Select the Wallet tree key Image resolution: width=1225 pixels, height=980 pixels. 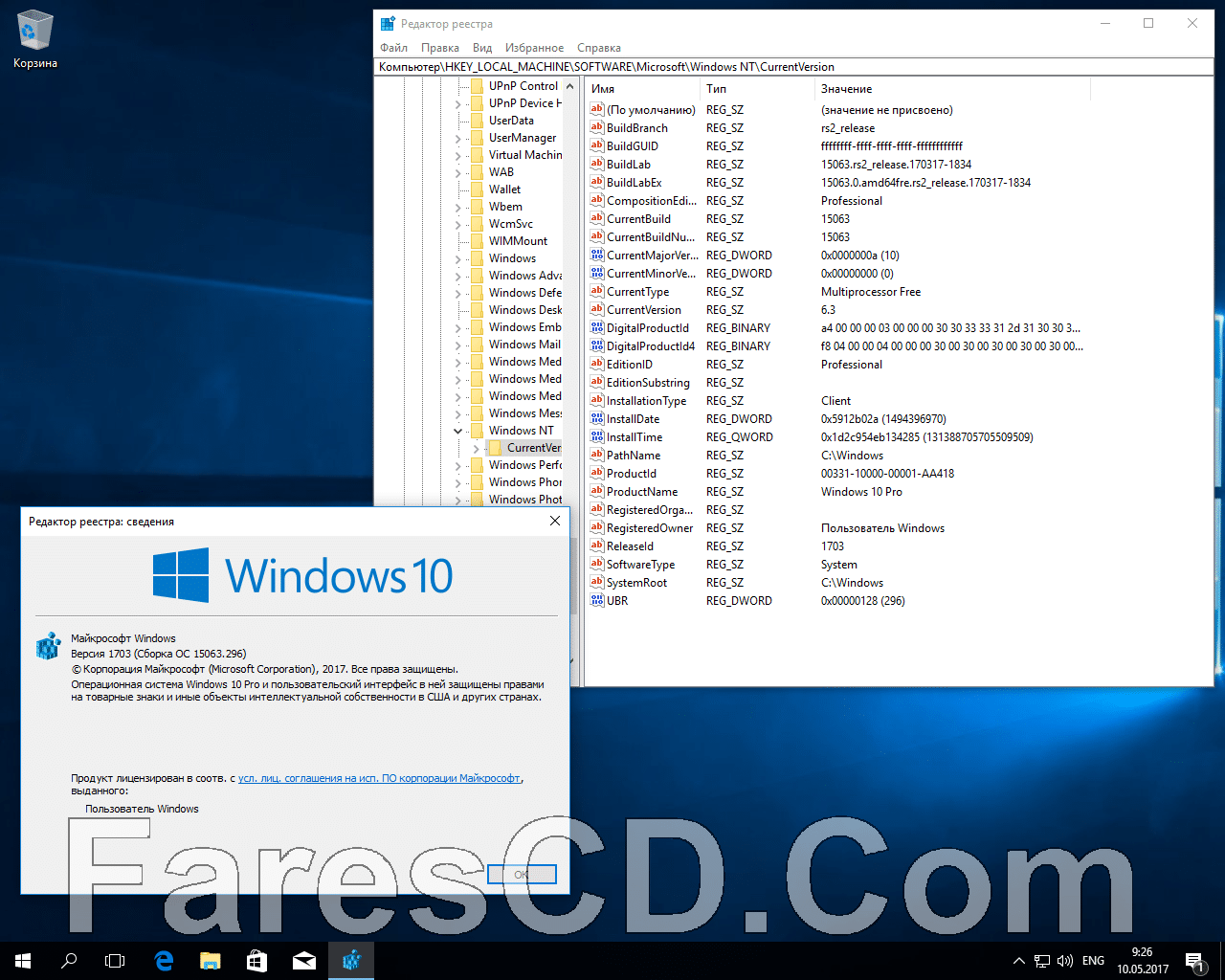click(x=504, y=189)
